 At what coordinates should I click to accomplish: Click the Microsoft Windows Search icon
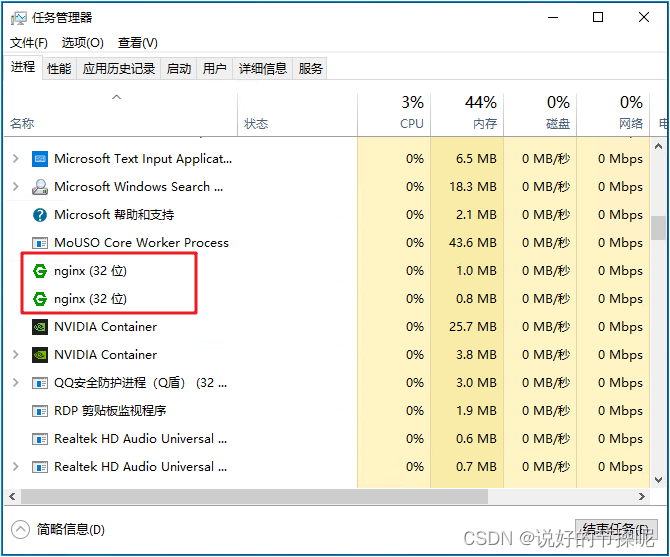click(x=40, y=187)
